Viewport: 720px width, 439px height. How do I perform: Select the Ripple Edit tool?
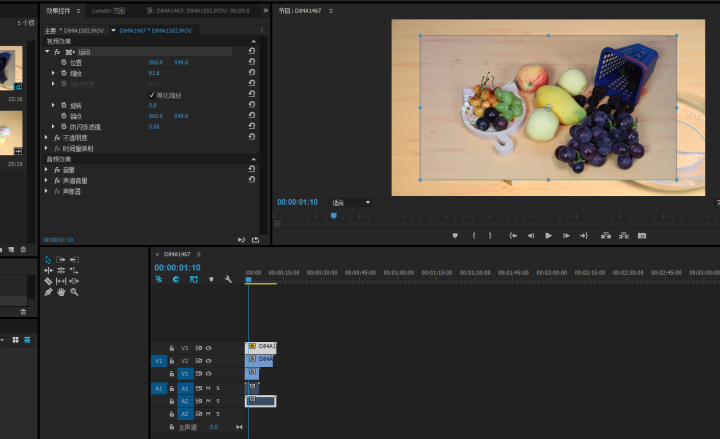48,270
